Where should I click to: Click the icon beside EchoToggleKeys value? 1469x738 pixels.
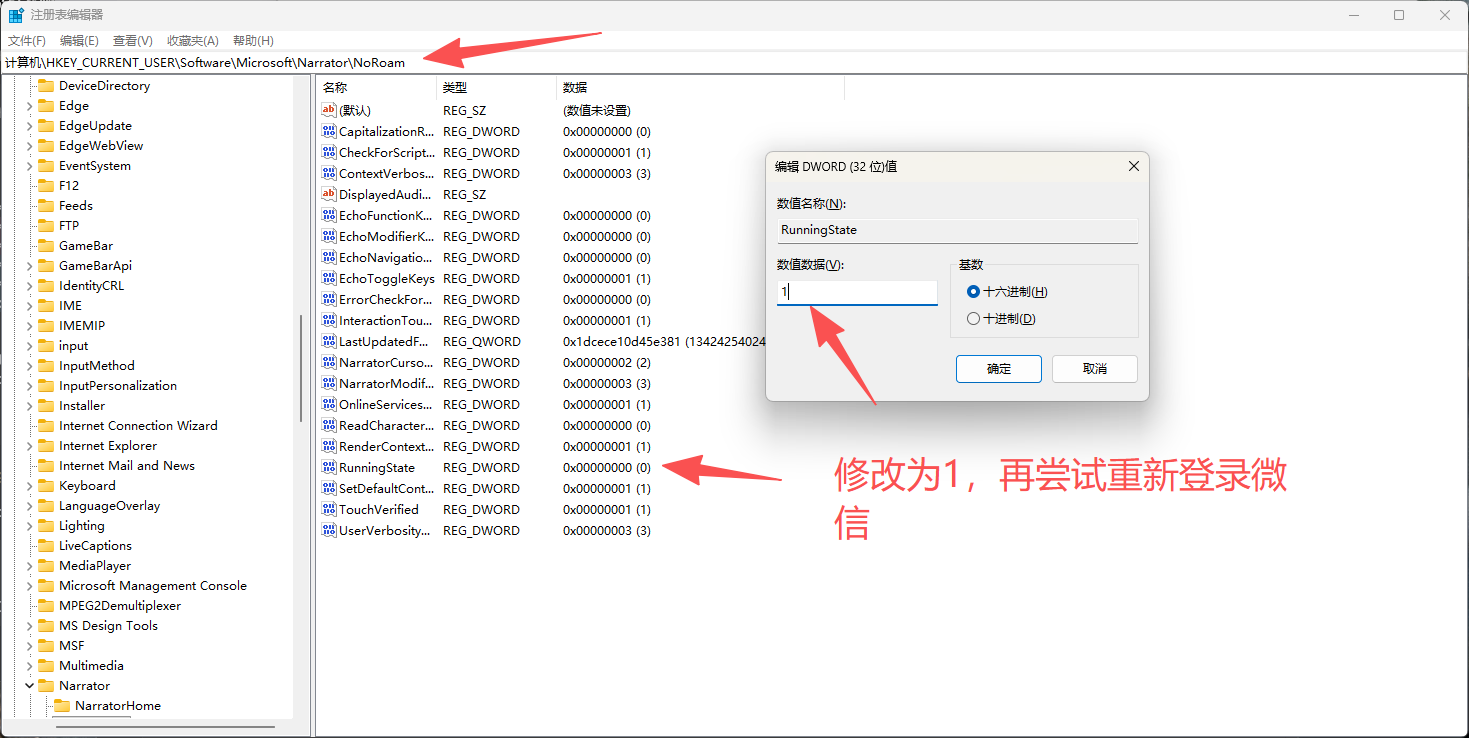click(328, 278)
